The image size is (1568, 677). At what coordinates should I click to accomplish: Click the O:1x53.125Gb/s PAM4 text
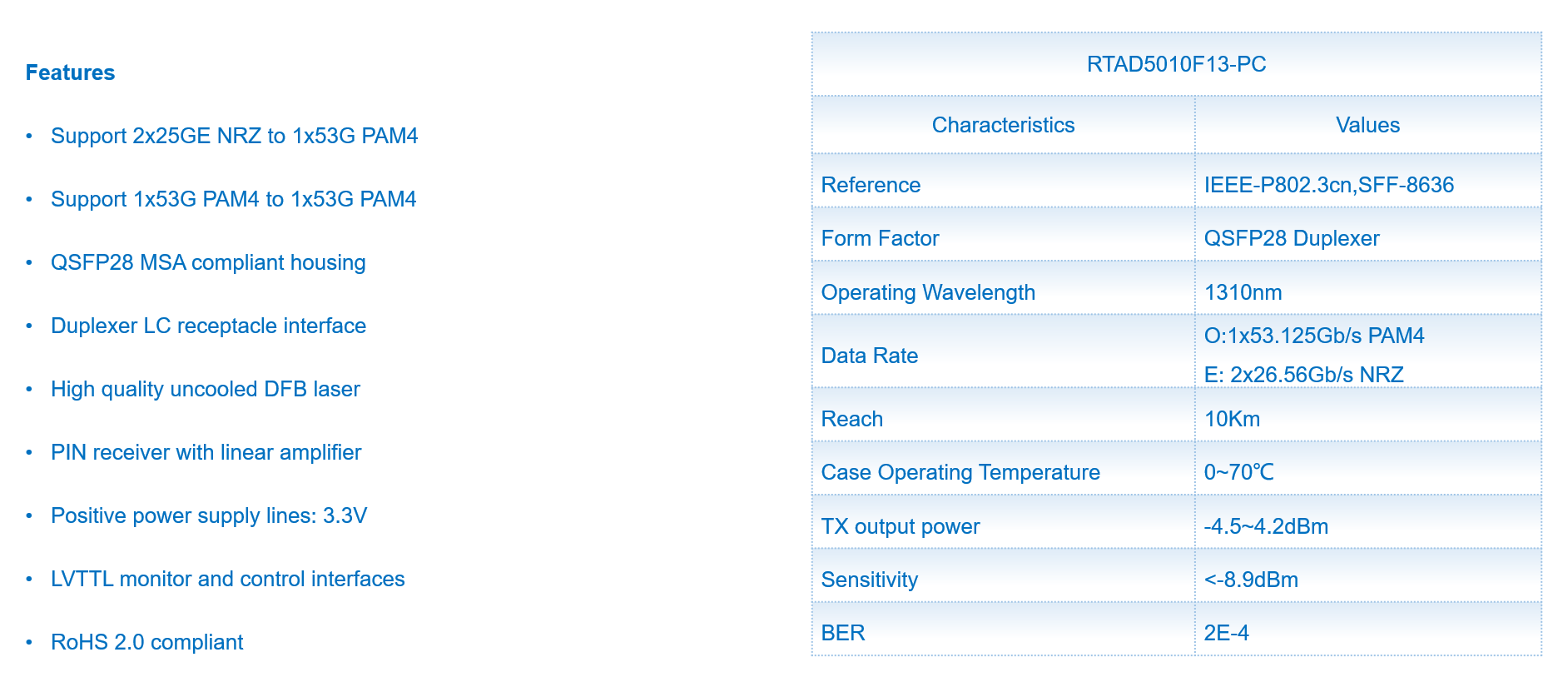click(x=1313, y=336)
